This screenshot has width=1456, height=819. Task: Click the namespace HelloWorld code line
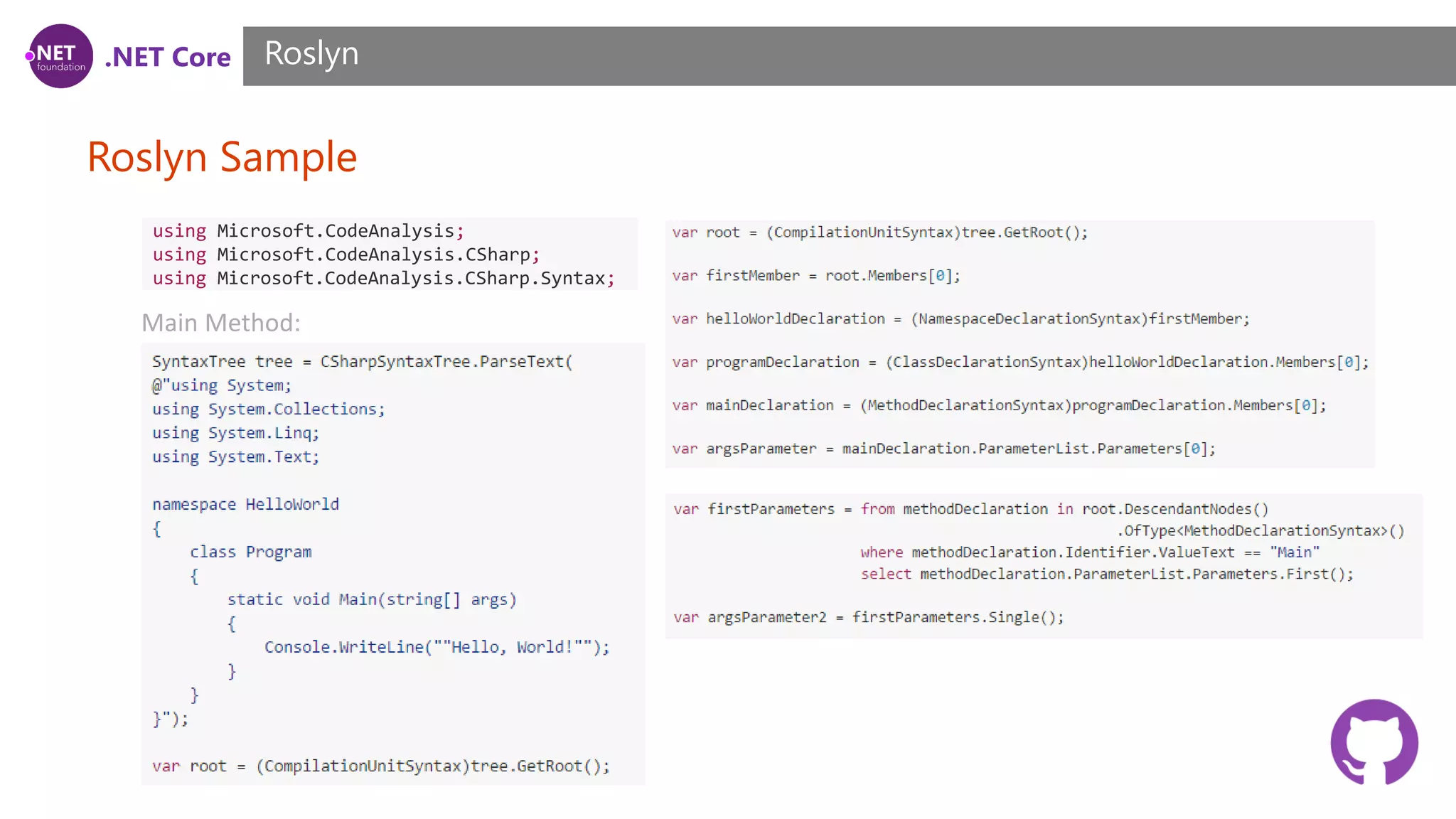[245, 504]
